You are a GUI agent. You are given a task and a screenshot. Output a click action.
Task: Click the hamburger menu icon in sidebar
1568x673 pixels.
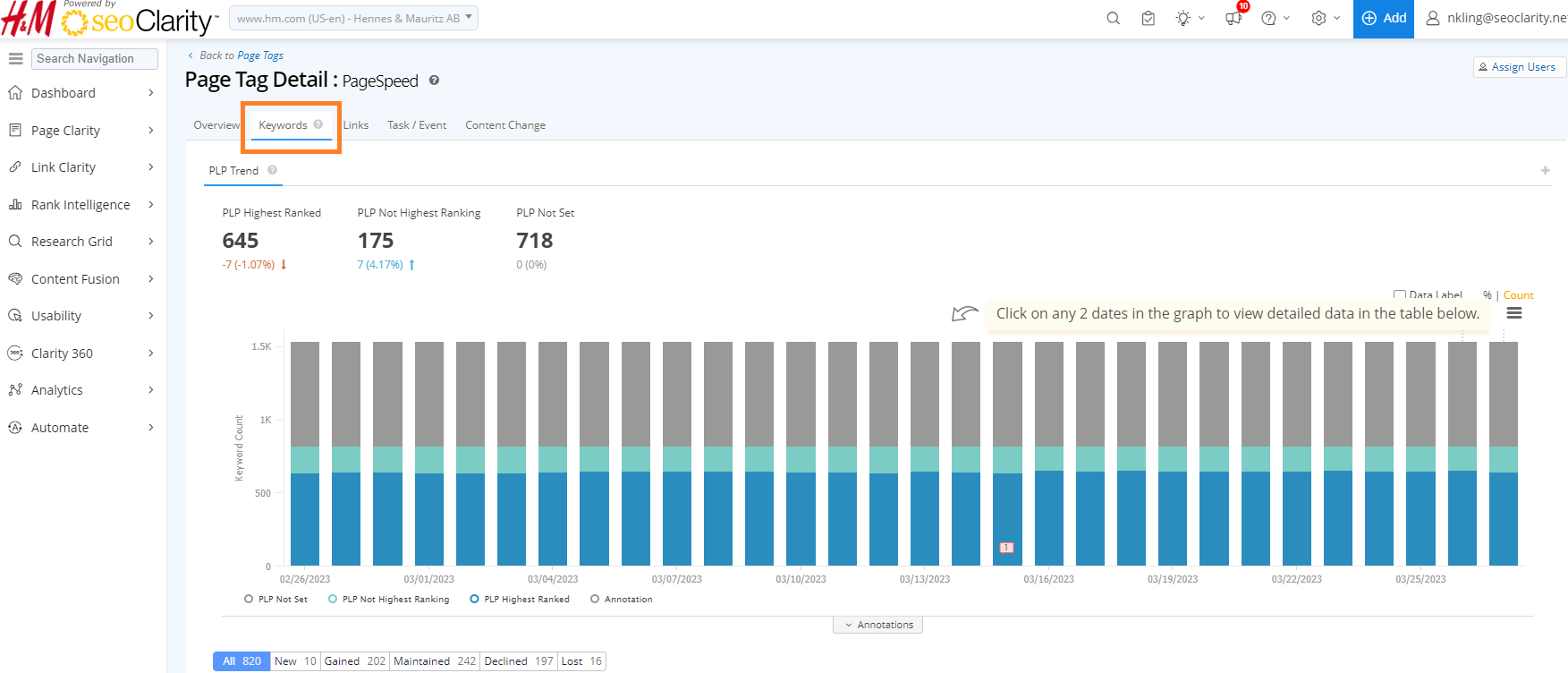[15, 58]
